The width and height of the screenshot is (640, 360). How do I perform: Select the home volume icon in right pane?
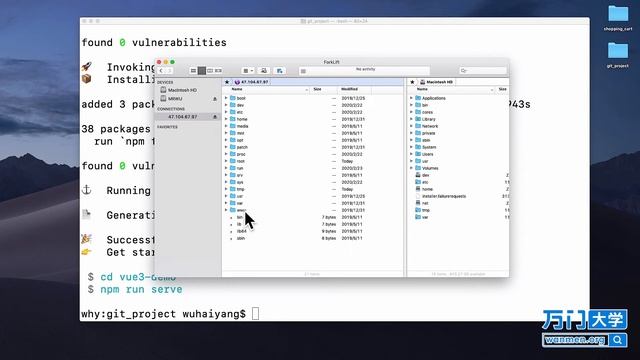[418, 189]
